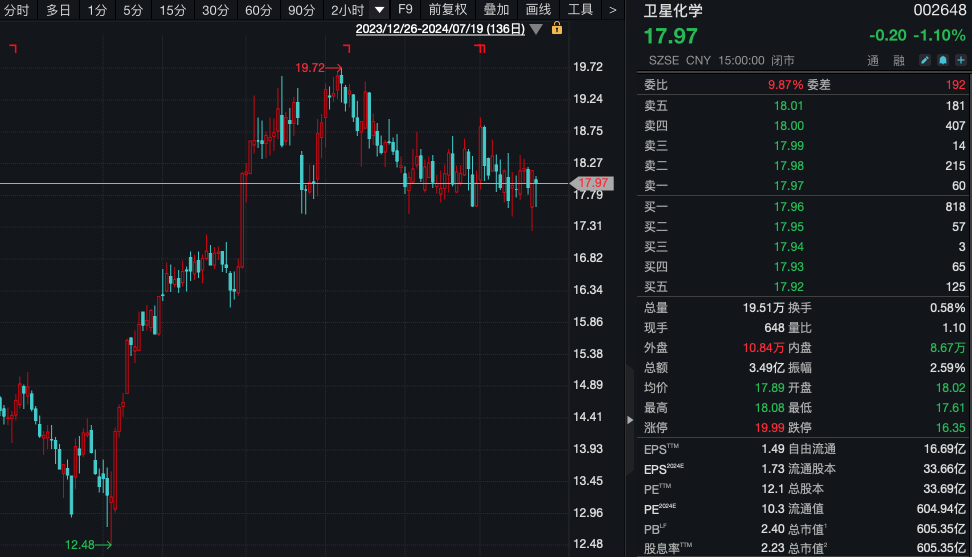Click the 融 margin trading badge

tap(899, 60)
